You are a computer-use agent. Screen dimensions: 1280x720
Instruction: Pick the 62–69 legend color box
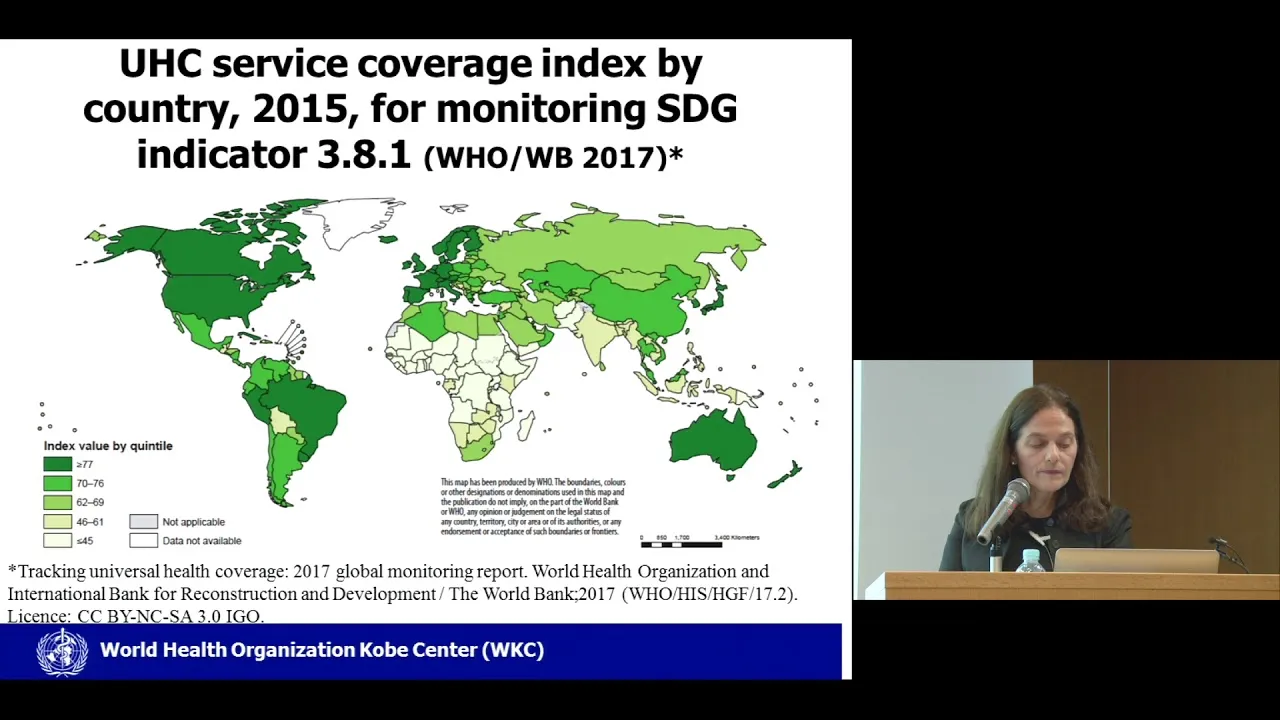pyautogui.click(x=57, y=502)
